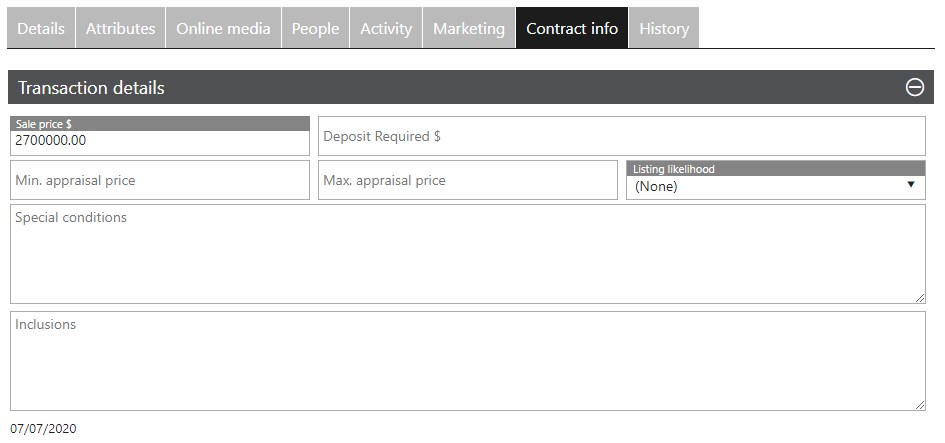
Task: Click the Min. appraisal price field
Action: [x=160, y=180]
